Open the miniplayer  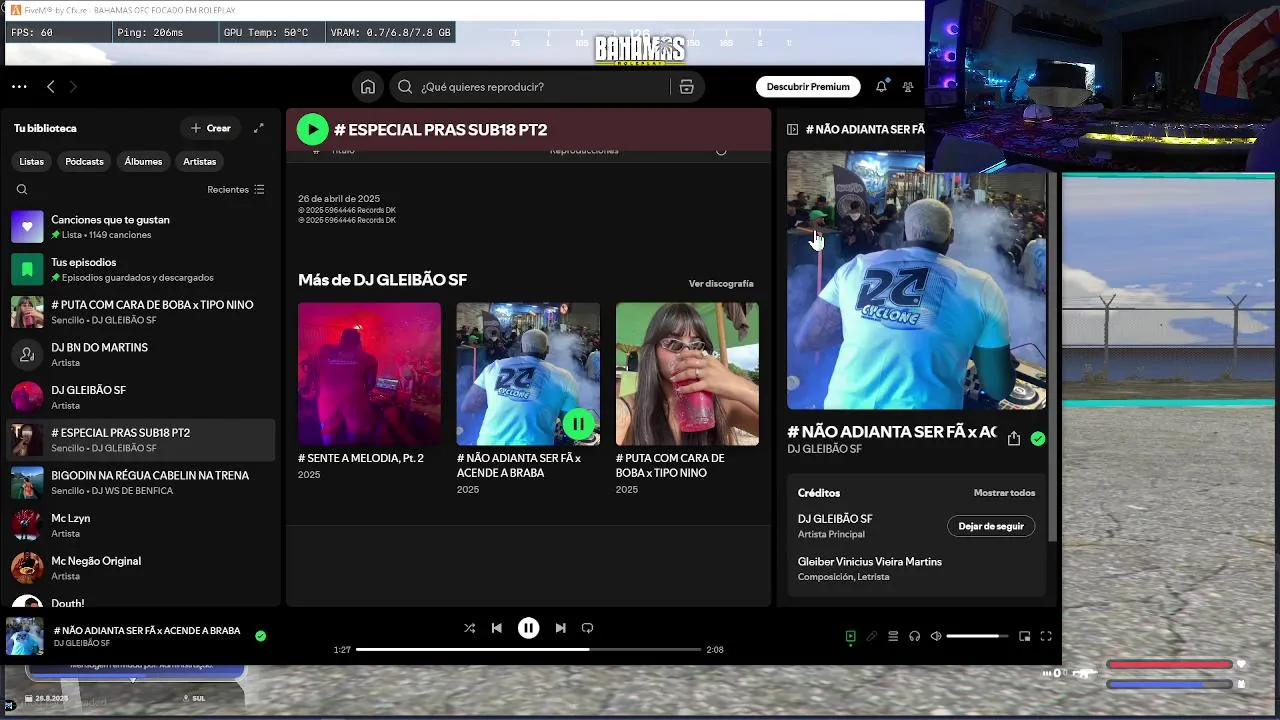1024,636
